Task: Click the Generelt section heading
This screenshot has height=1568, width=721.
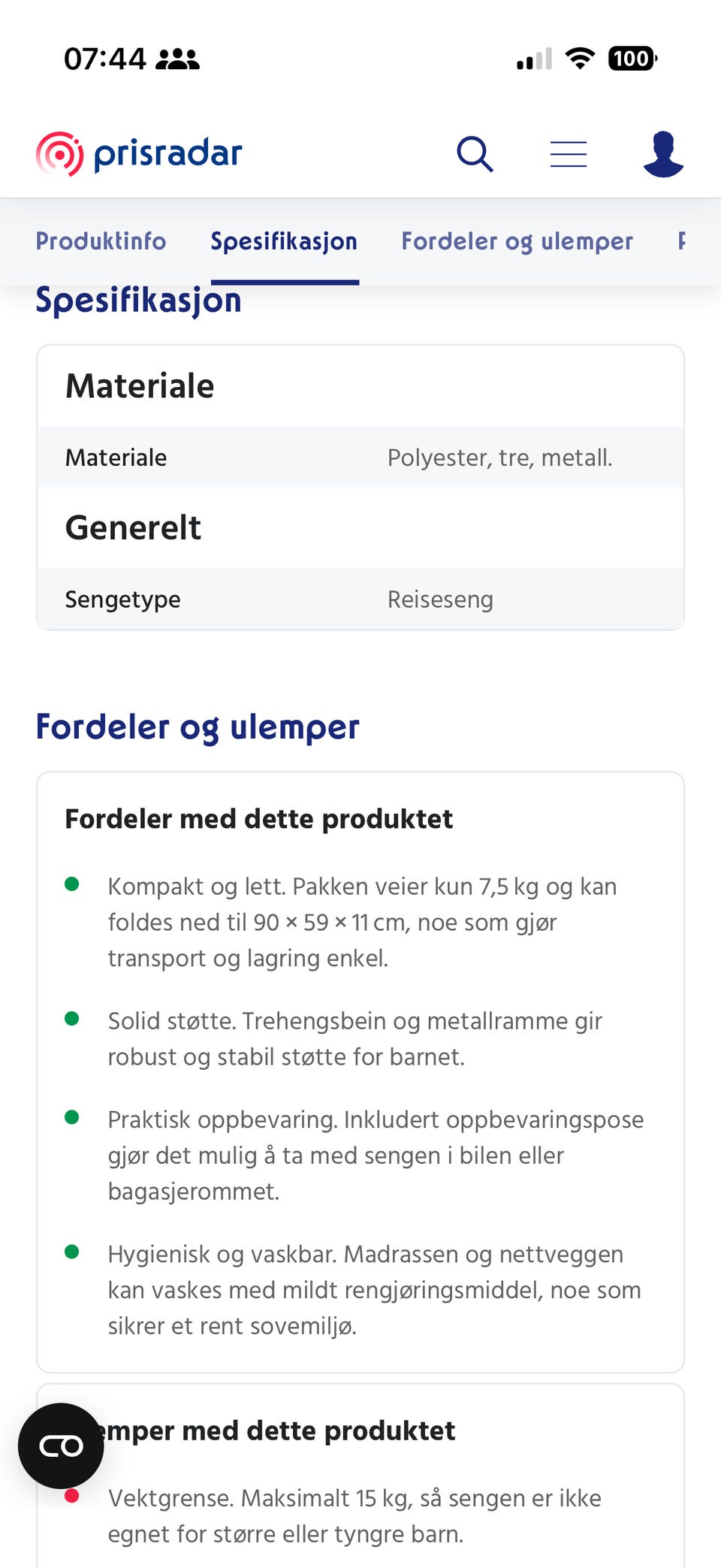Action: tap(134, 527)
